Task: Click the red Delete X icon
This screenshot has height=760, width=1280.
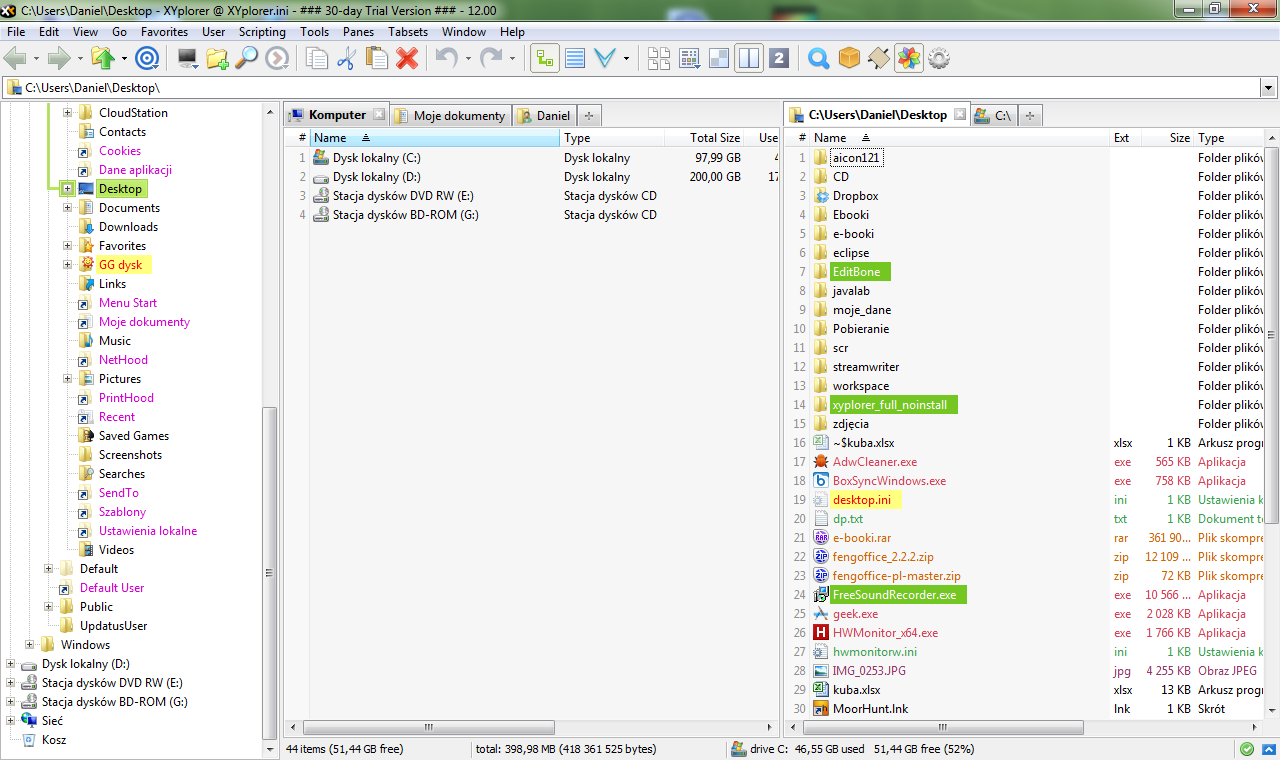Action: pos(406,59)
